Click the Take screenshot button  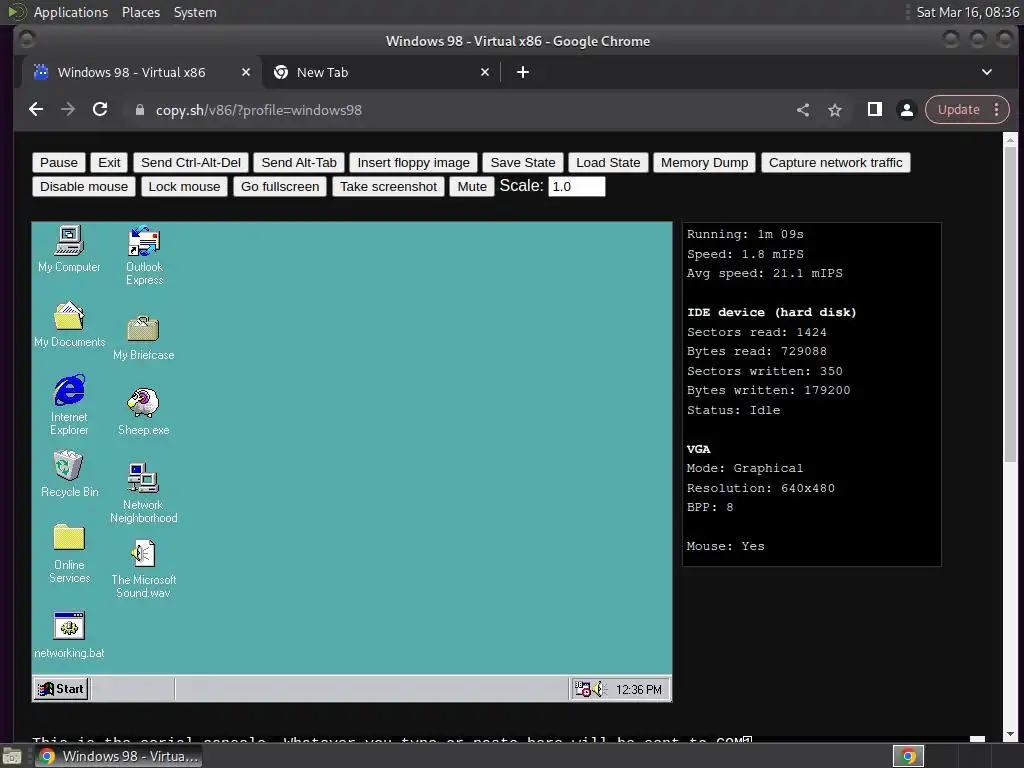pyautogui.click(x=389, y=187)
